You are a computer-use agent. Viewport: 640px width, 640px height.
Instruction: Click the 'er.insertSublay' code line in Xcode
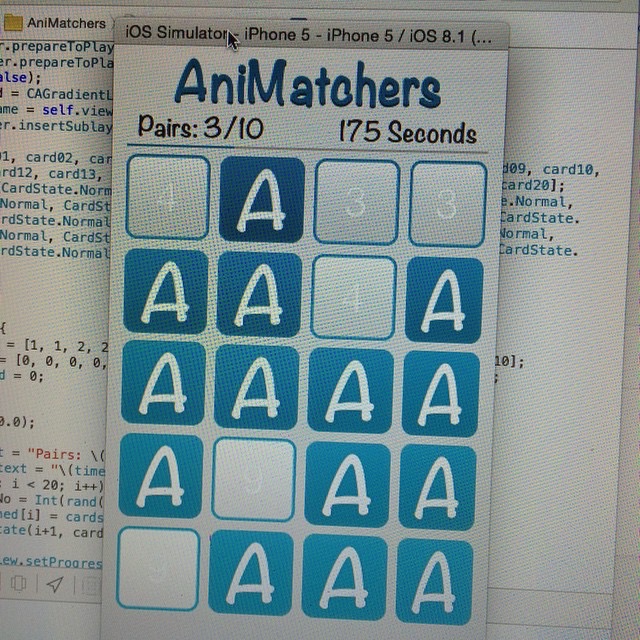click(x=56, y=126)
